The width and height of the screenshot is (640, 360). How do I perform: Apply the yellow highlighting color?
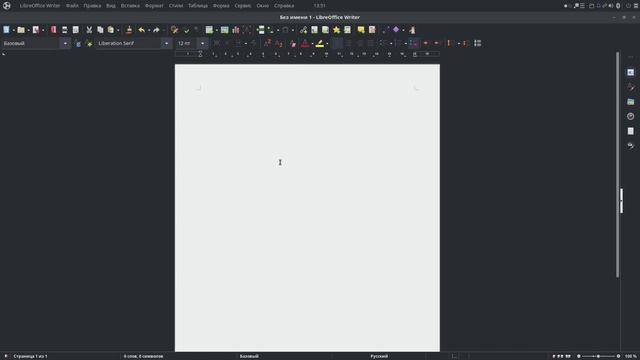pyautogui.click(x=320, y=43)
